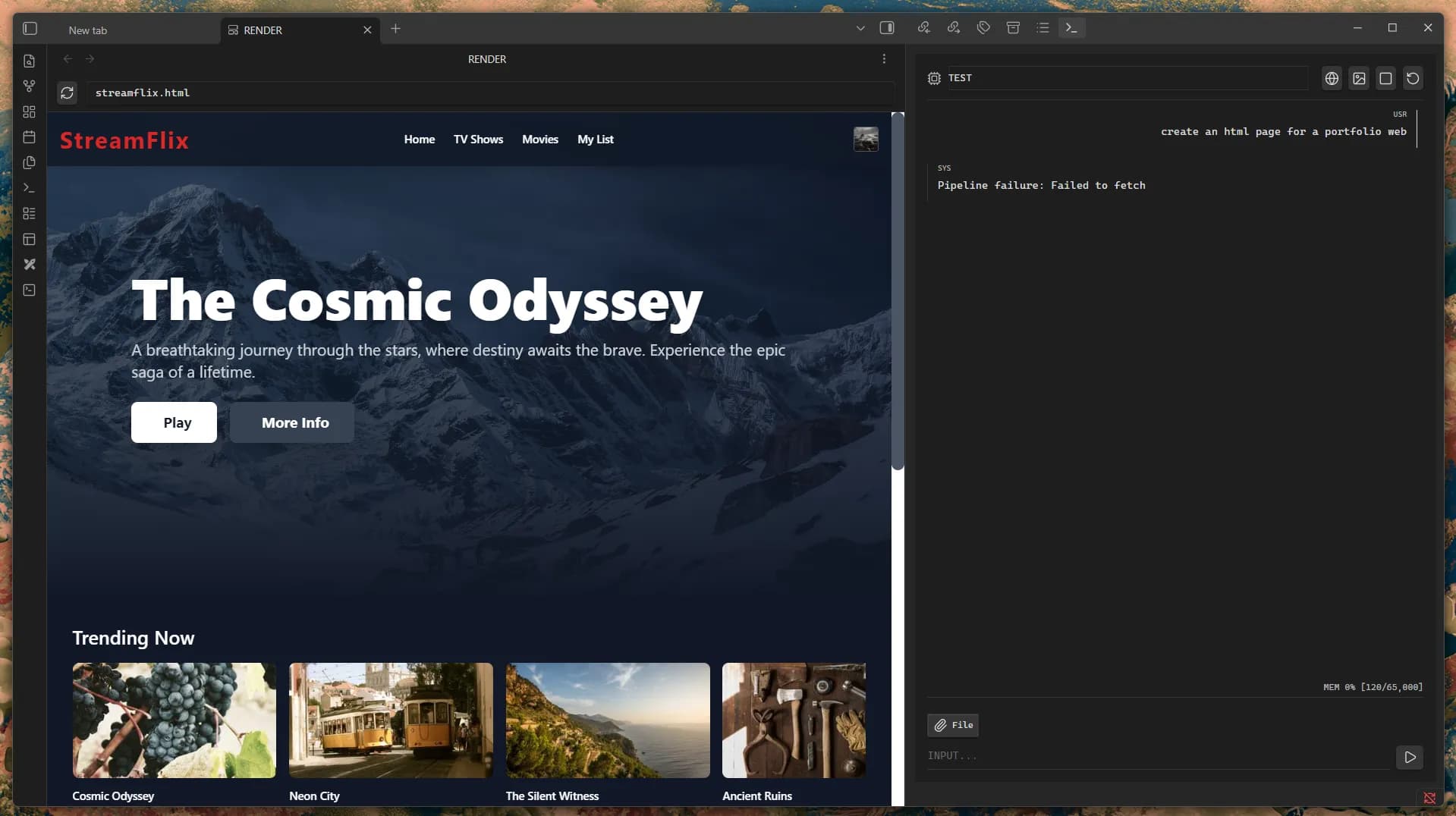
Task: Open Movies in StreamFlix nav
Action: click(540, 140)
